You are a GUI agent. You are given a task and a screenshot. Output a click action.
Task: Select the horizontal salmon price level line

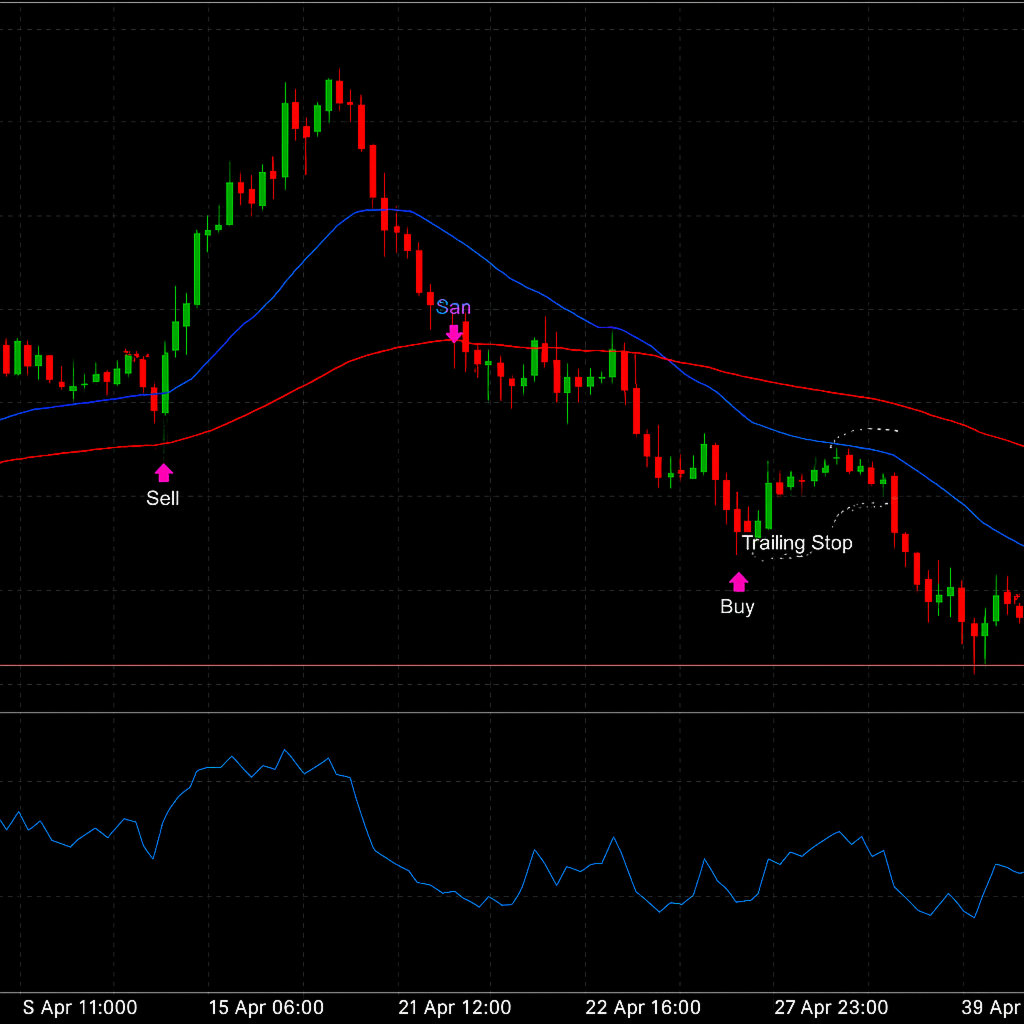point(512,665)
